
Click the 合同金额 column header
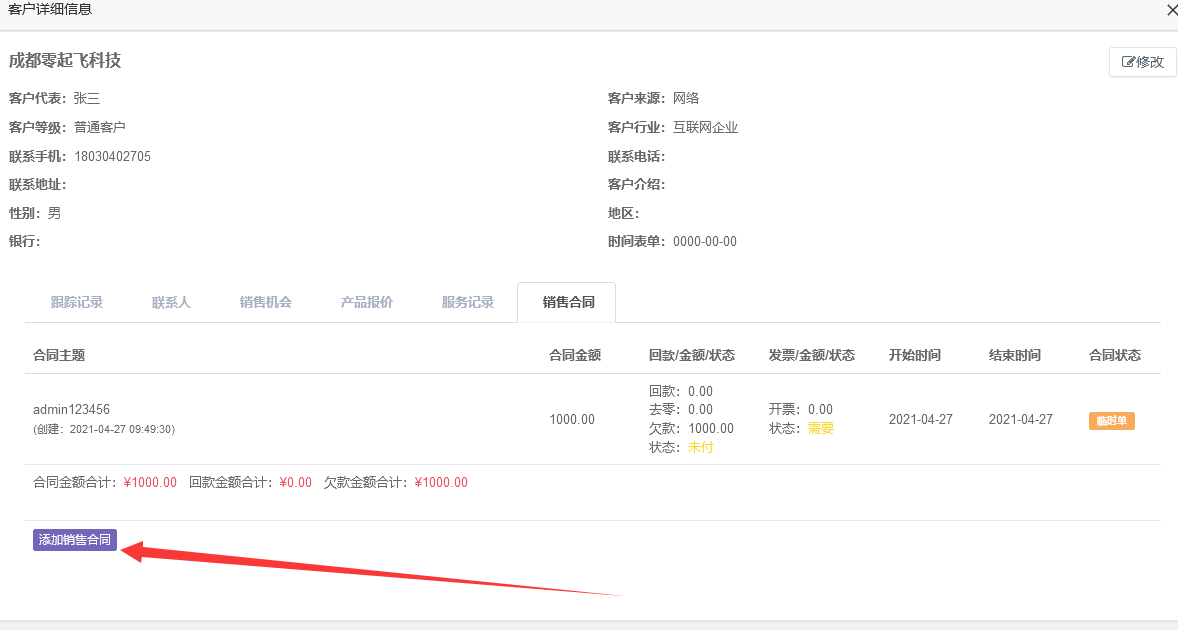click(575, 355)
